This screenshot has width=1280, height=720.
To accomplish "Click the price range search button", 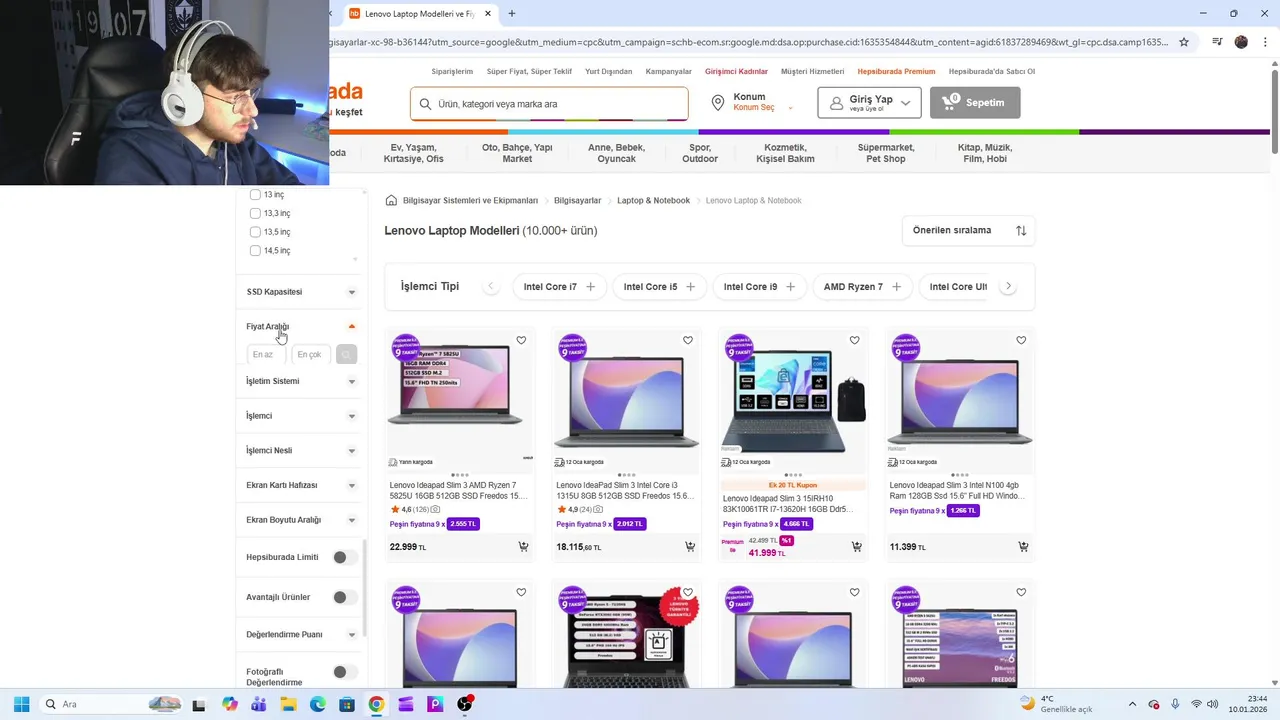I will tap(346, 354).
